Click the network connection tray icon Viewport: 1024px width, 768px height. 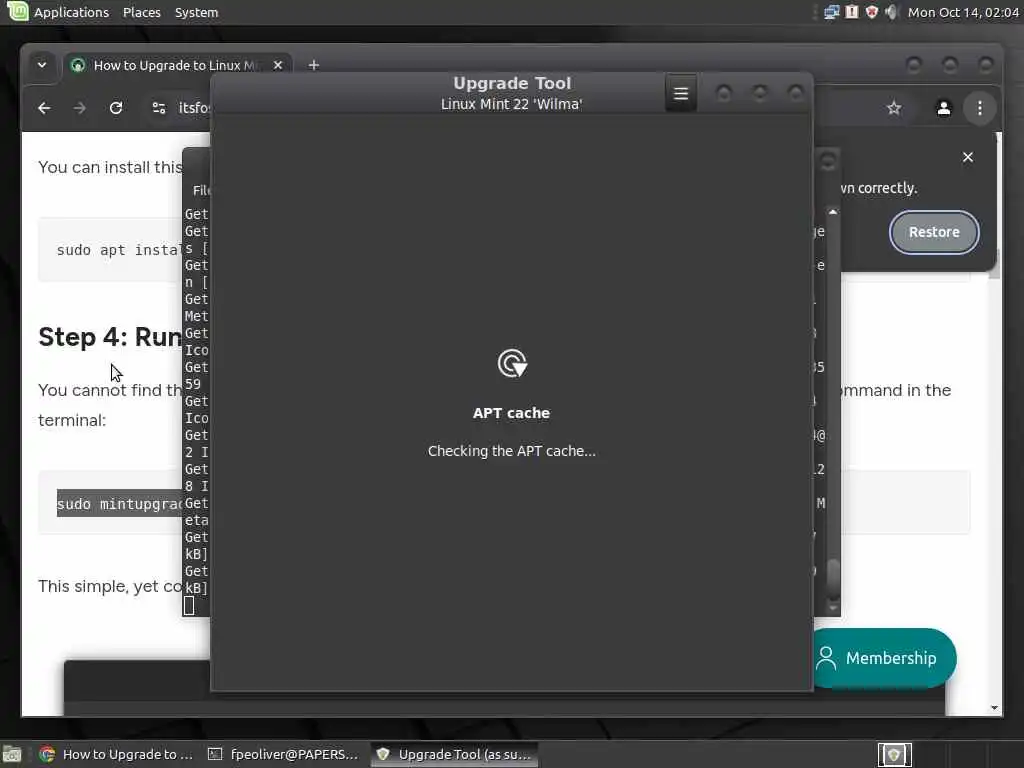(831, 12)
